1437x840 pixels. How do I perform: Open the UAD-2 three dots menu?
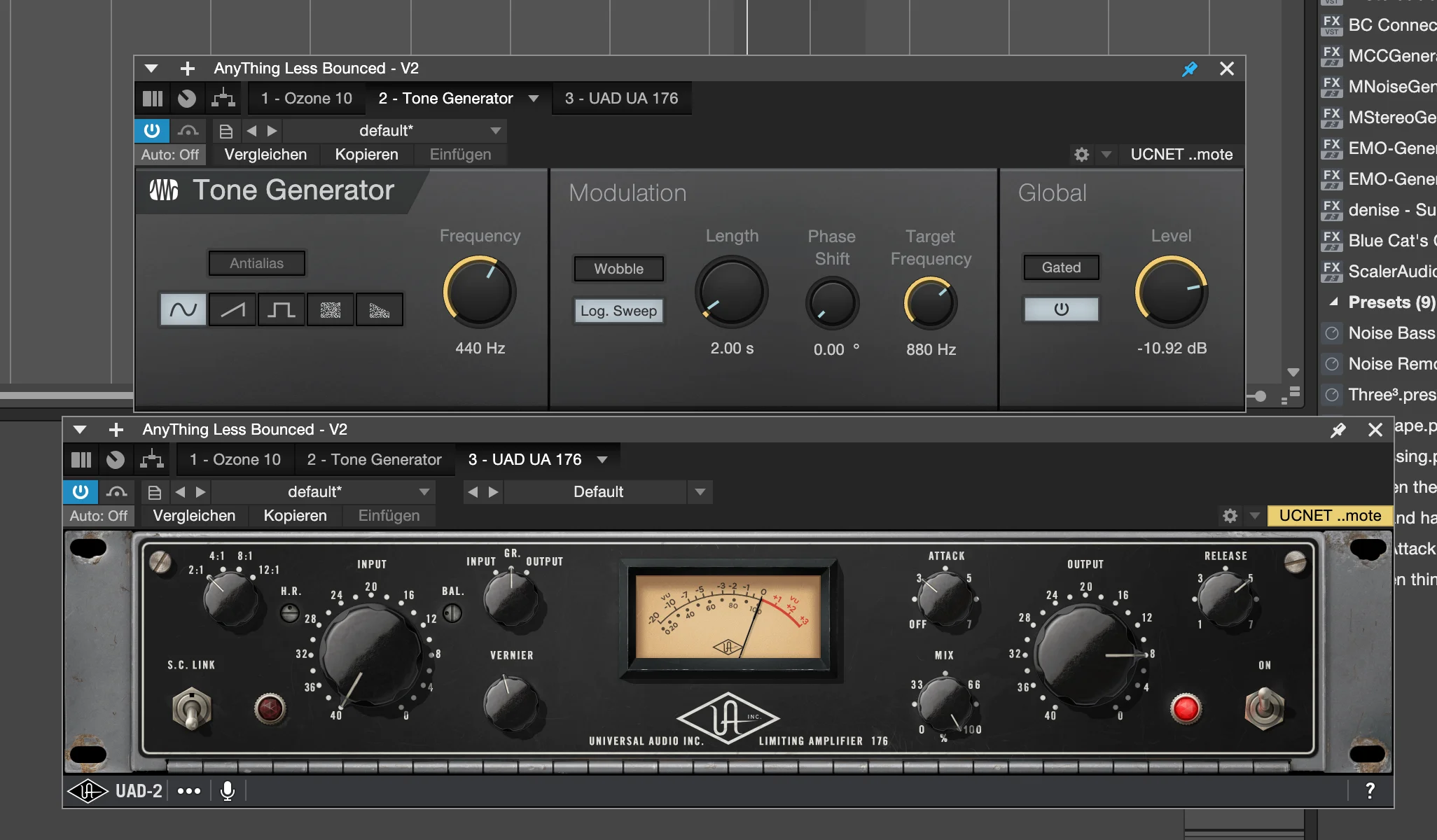[189, 791]
